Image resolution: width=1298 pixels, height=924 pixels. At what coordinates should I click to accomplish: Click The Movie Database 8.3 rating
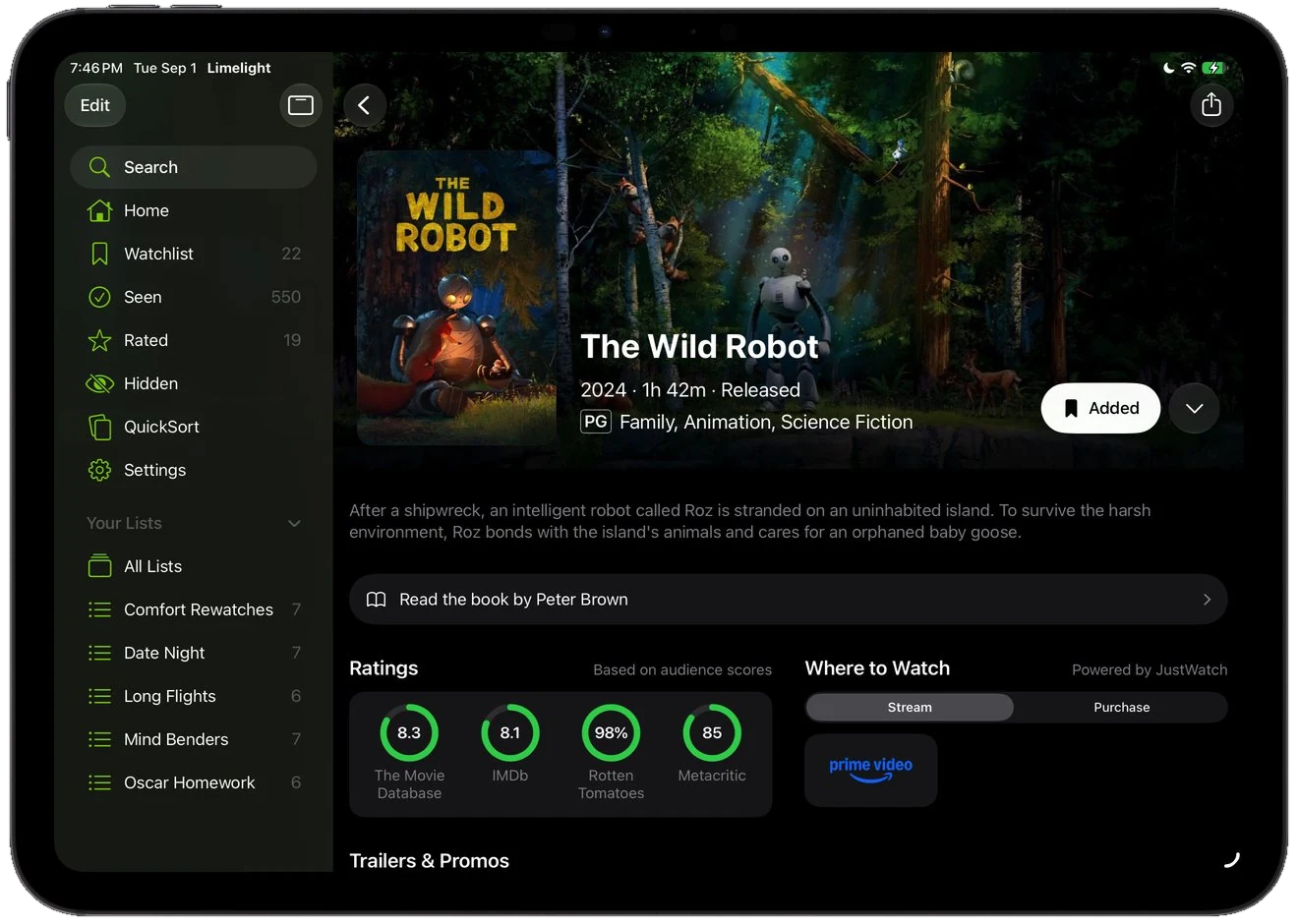409,752
